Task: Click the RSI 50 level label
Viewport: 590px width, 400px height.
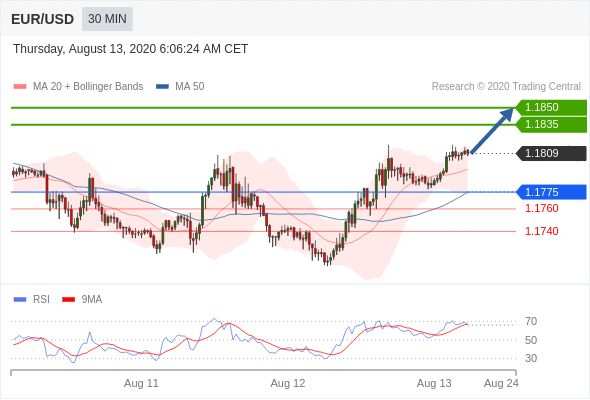Action: (x=531, y=340)
